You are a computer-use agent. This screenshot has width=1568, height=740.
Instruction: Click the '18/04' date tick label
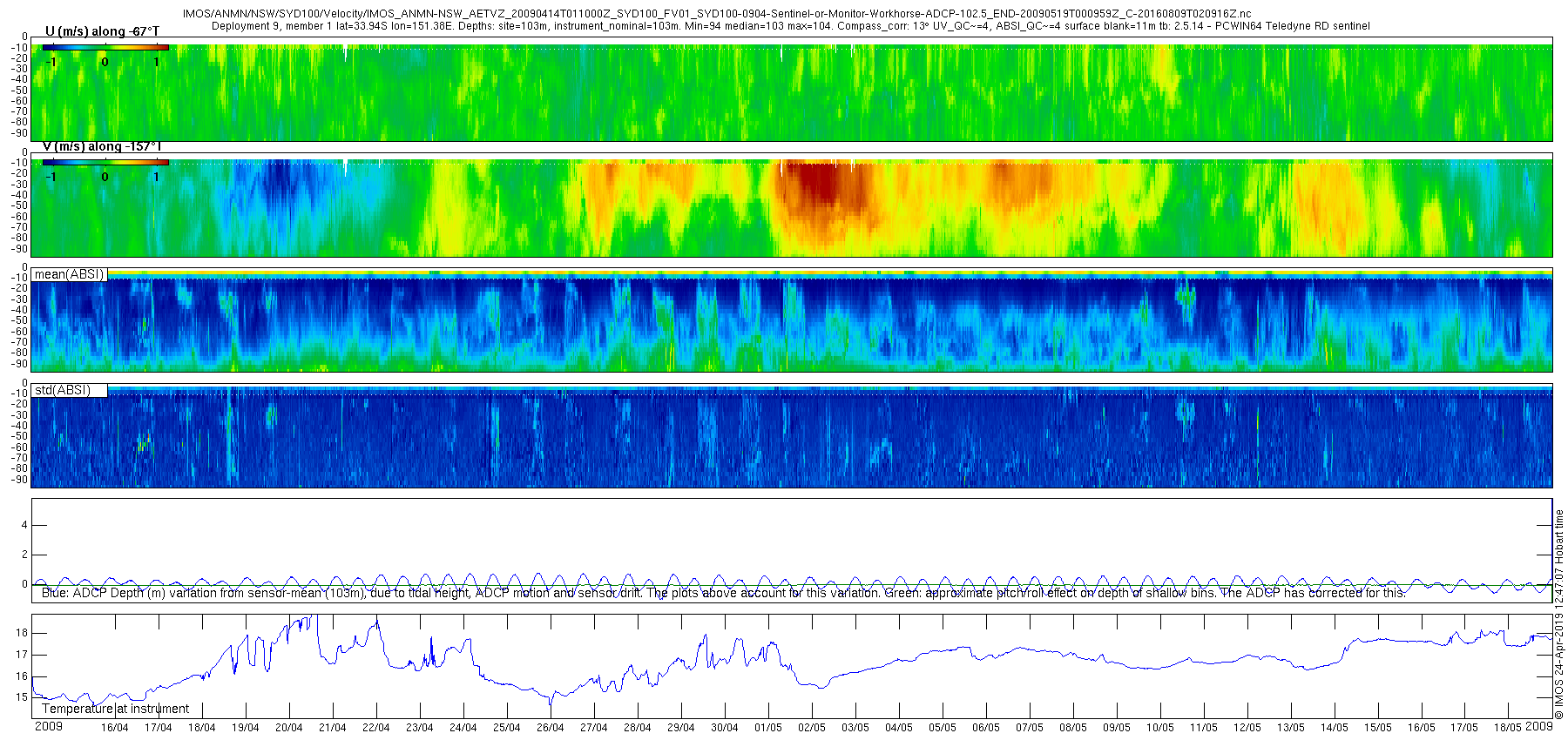pos(202,728)
